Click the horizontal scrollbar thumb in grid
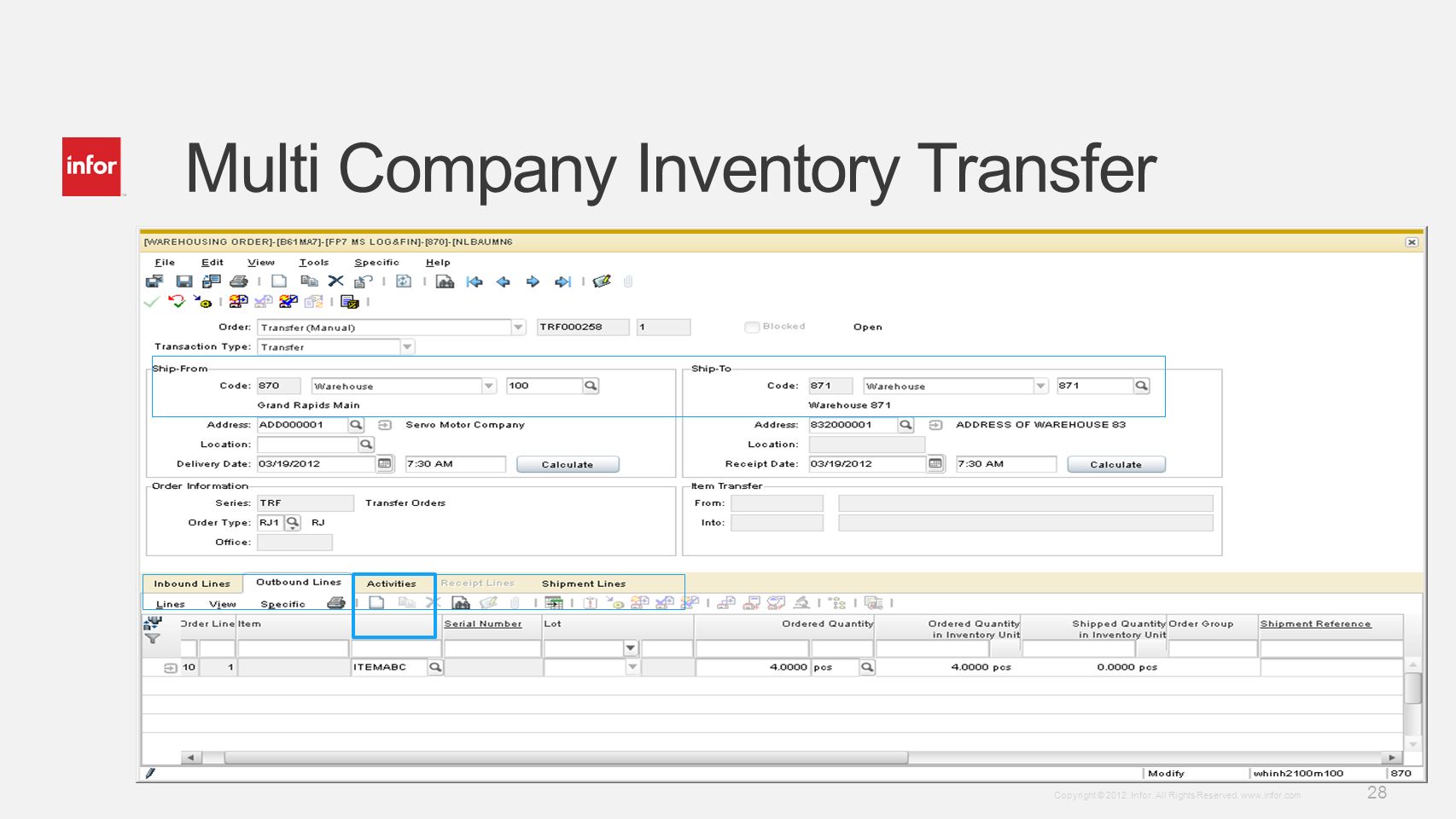This screenshot has height=819, width=1456. point(566,758)
